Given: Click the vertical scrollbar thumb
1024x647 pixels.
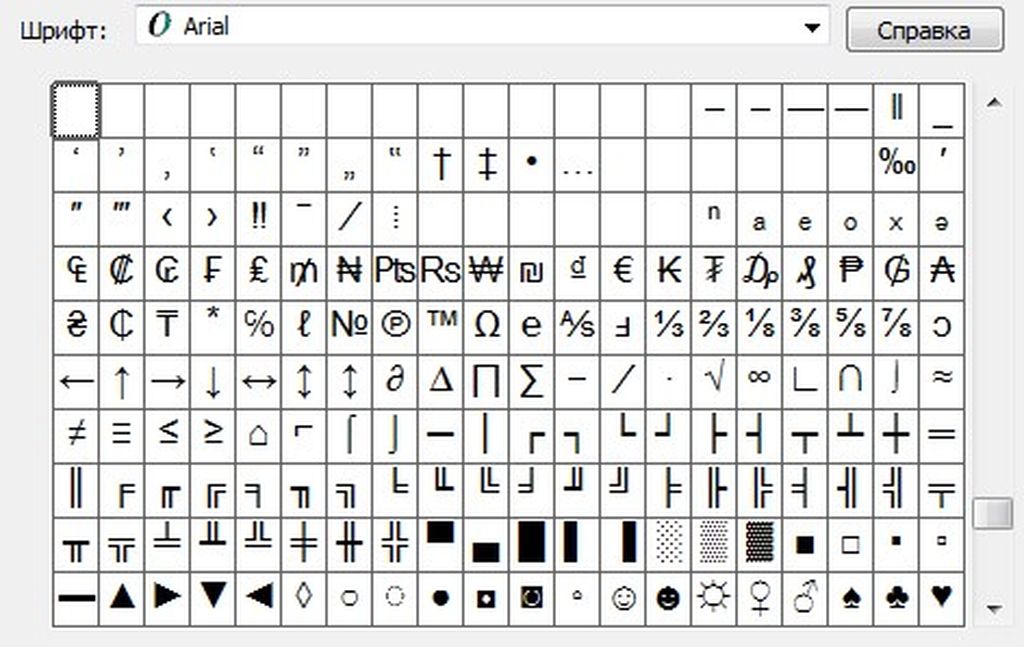Looking at the screenshot, I should (993, 513).
